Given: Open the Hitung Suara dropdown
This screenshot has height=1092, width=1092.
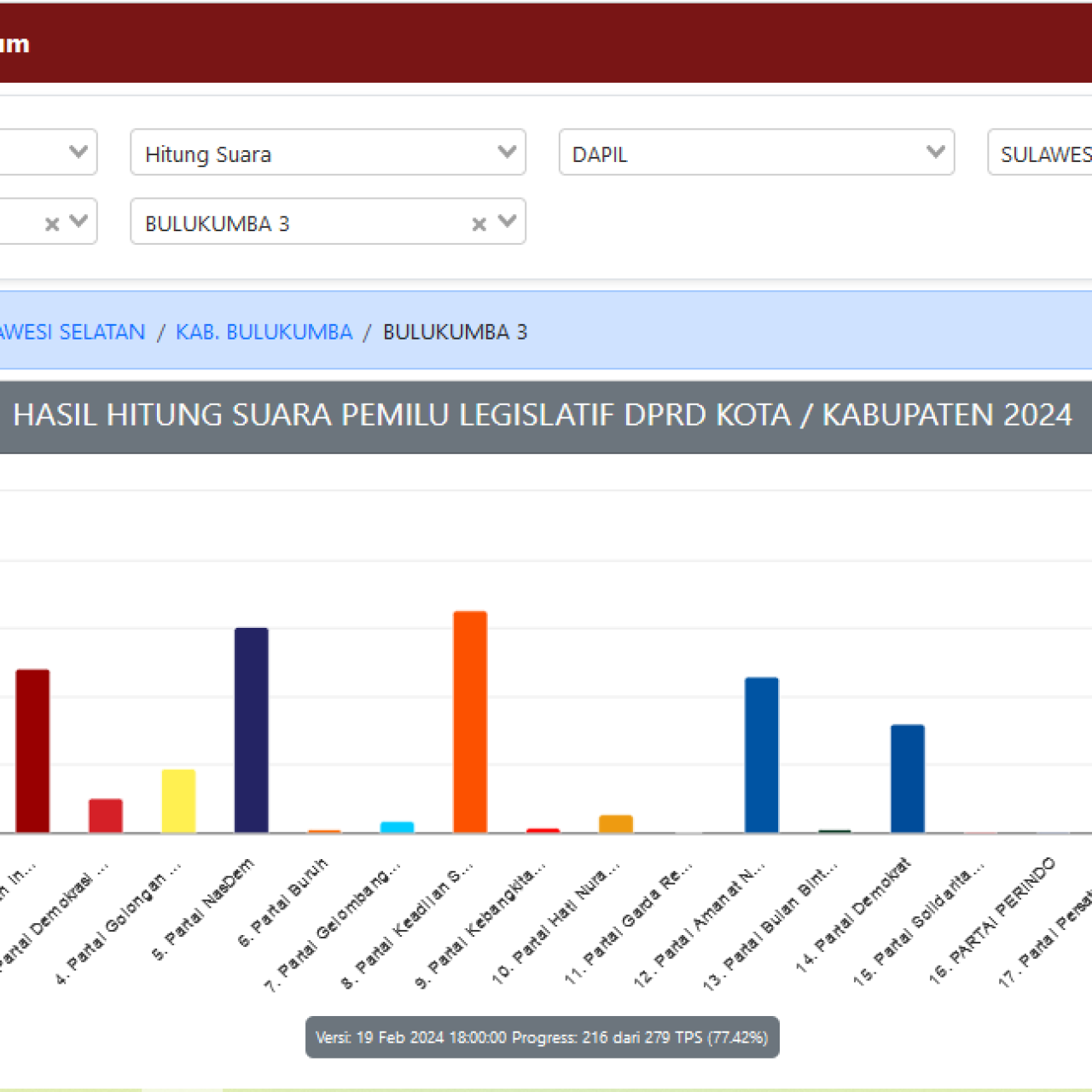Looking at the screenshot, I should (x=316, y=153).
